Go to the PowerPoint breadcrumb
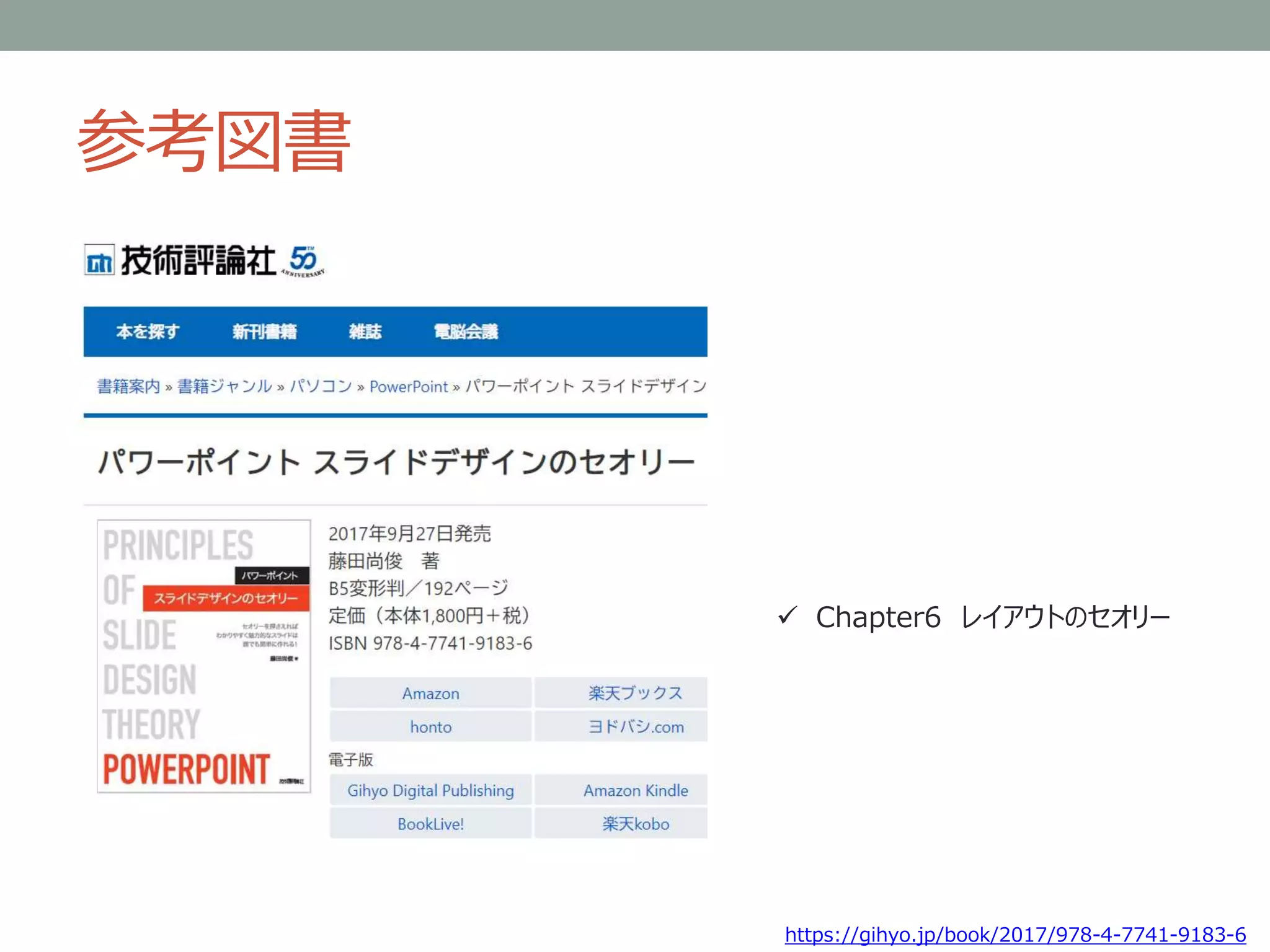1270x952 pixels. click(408, 386)
